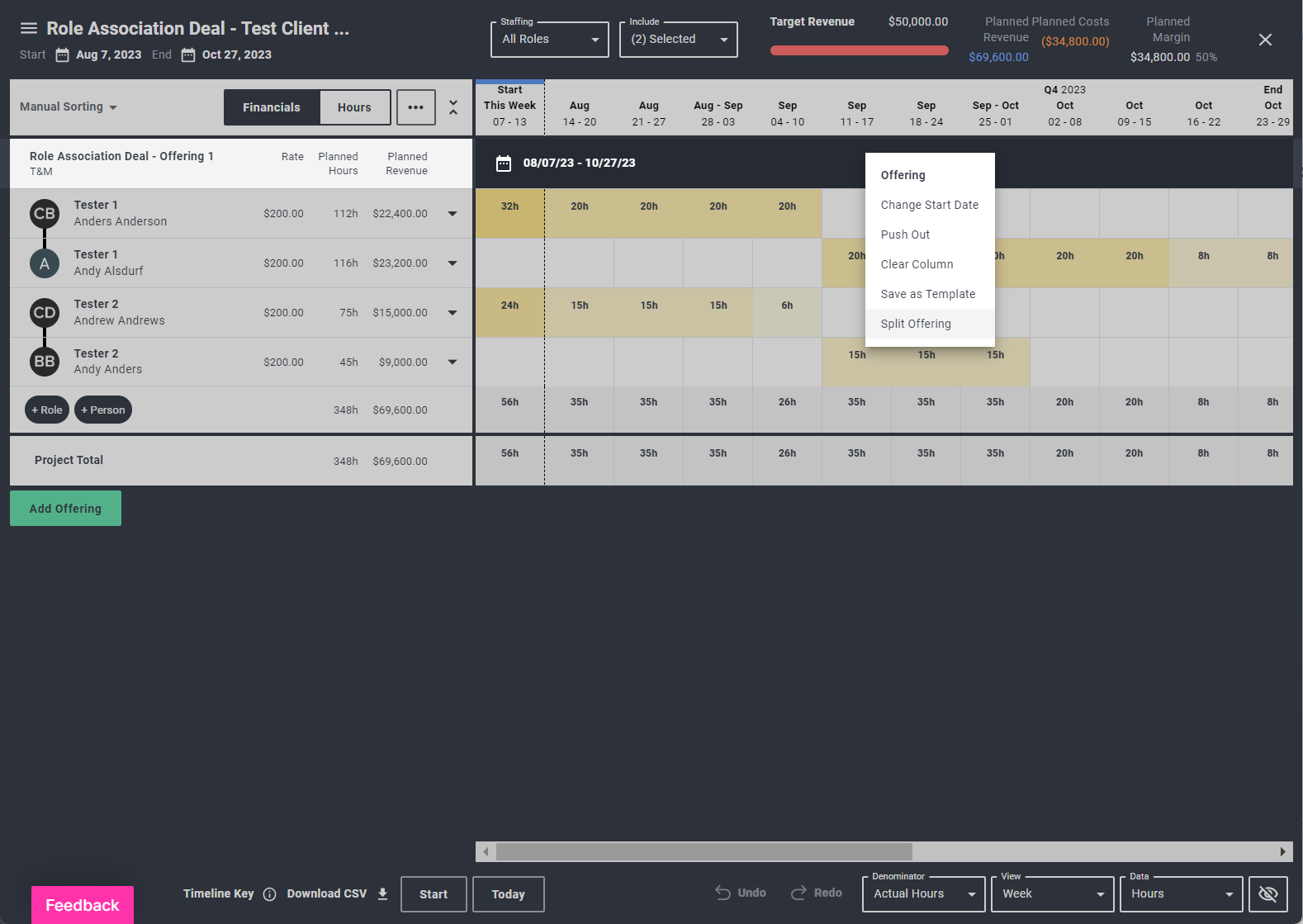Screen dimensions: 1303x924
Task: Select Clear Column menu option
Action: pyautogui.click(x=930, y=264)
